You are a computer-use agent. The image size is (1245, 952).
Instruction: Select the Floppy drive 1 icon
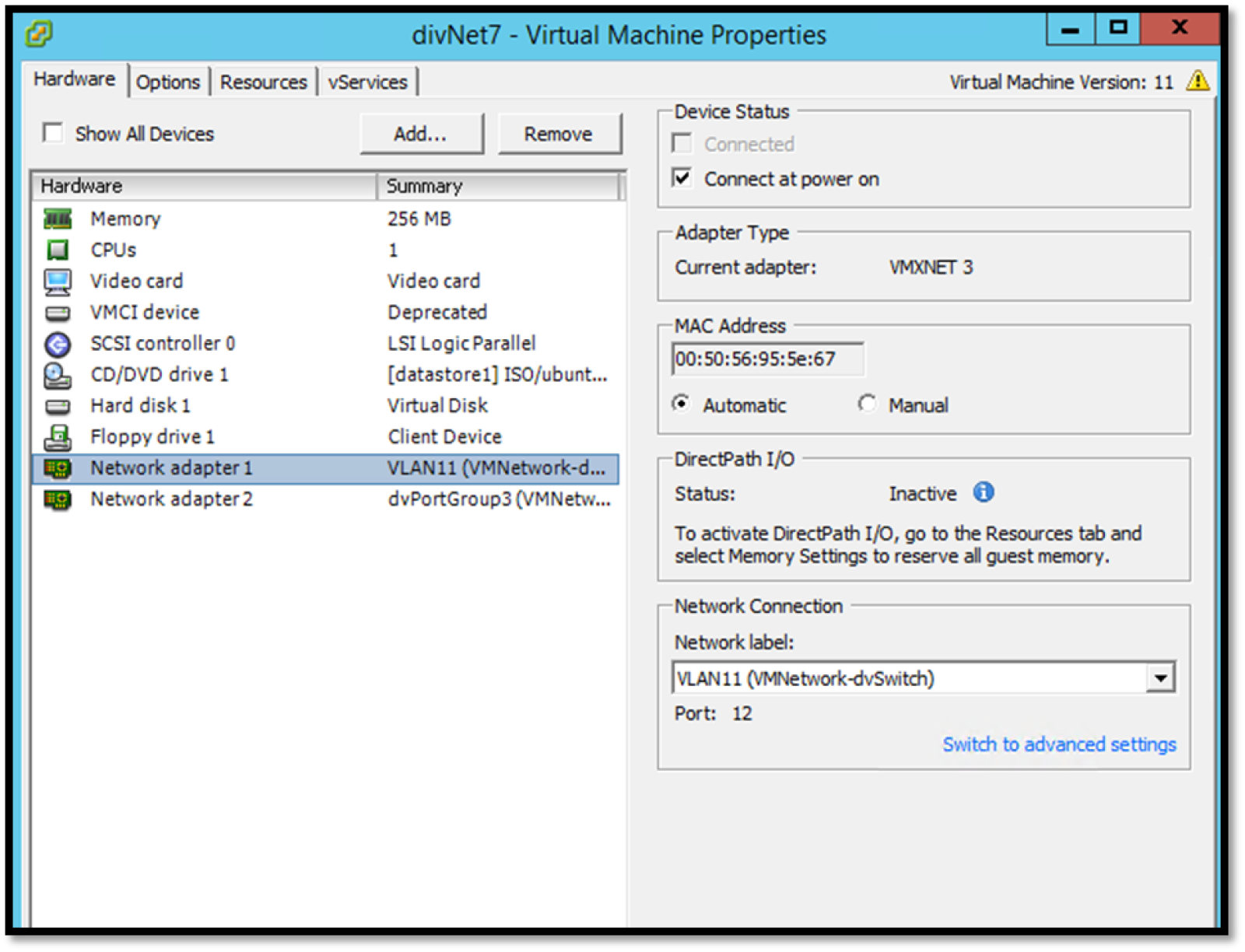[58, 436]
